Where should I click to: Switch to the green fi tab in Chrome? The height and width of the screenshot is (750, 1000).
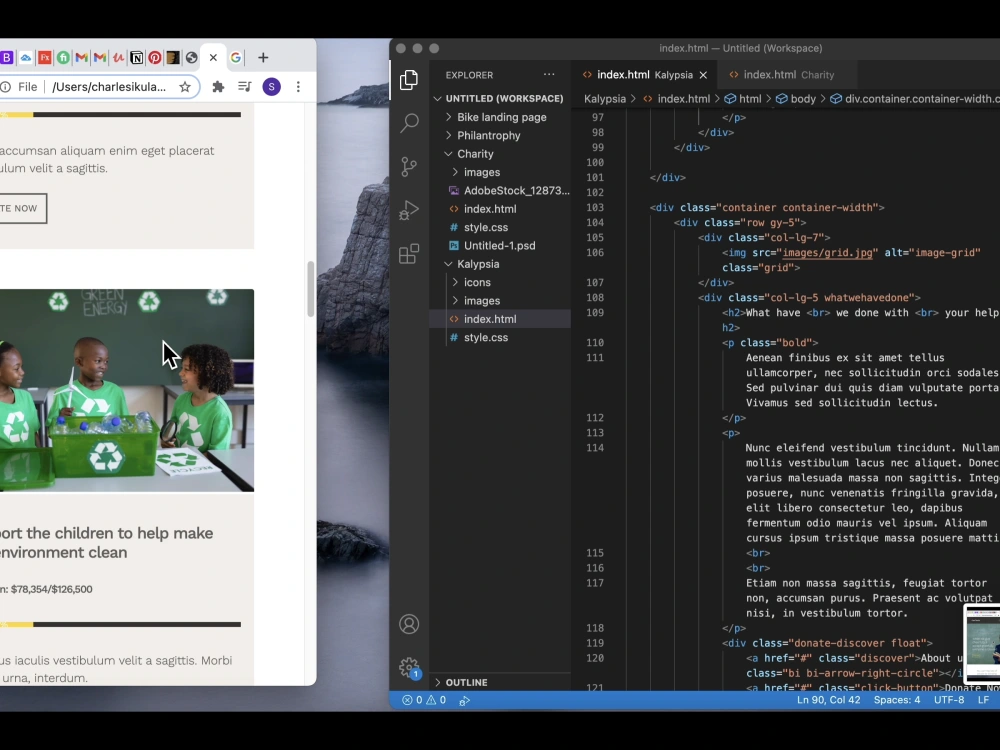coord(63,57)
